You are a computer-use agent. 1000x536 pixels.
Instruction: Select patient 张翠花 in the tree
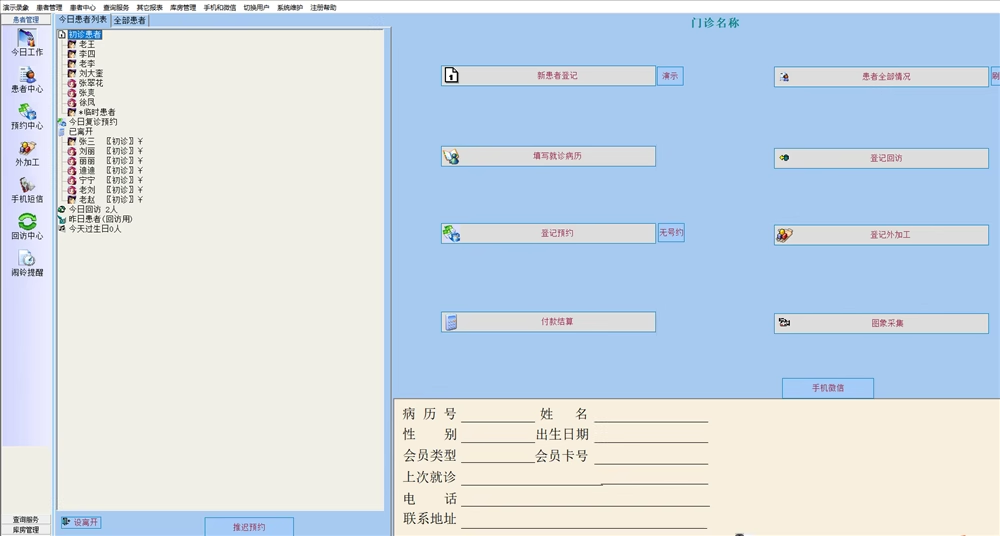pyautogui.click(x=91, y=83)
